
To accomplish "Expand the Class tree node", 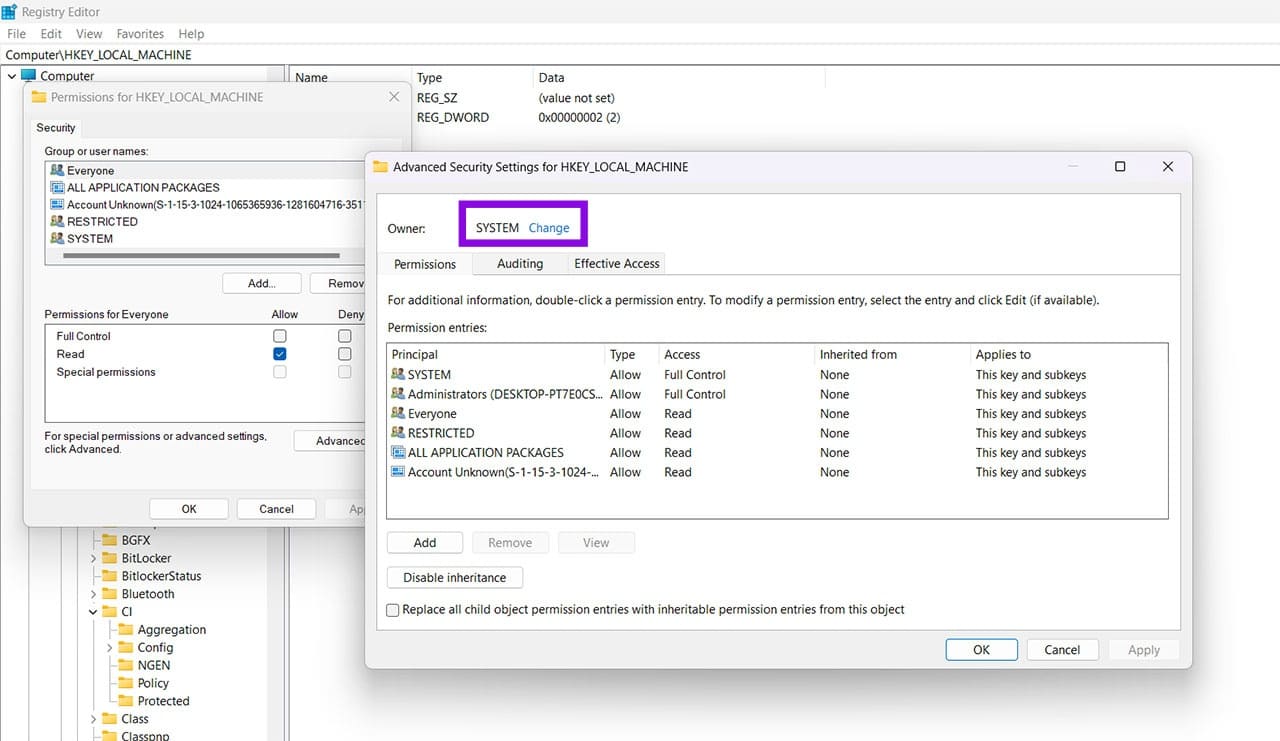I will coord(94,719).
